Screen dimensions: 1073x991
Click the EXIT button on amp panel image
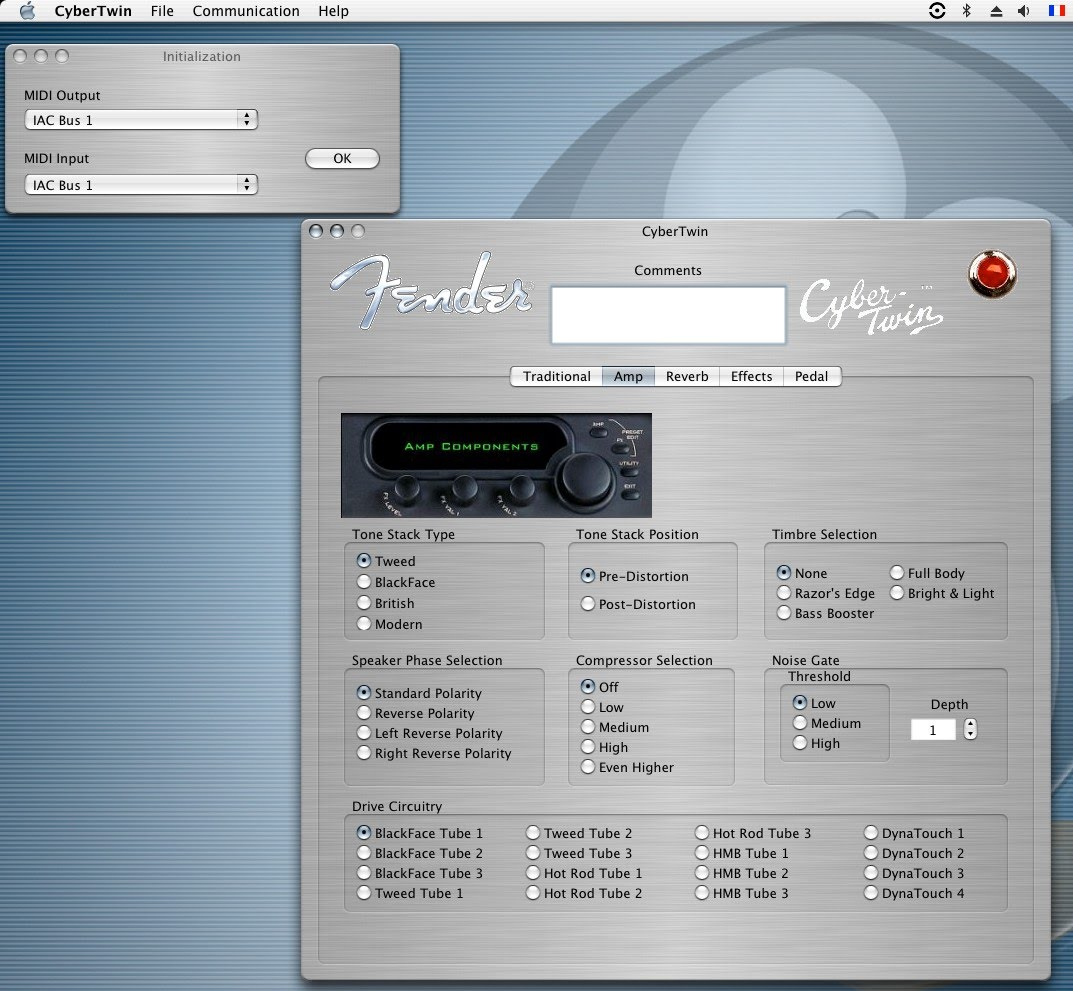(630, 494)
